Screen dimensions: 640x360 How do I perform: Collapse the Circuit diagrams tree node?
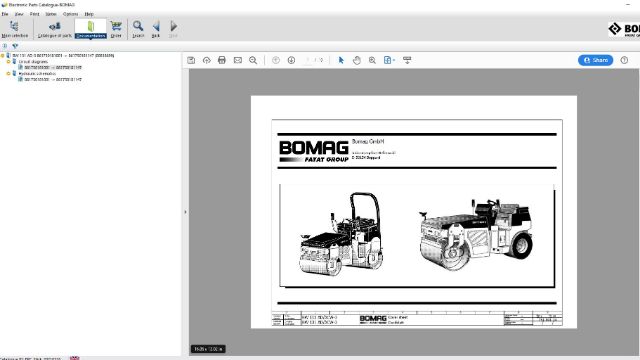(x=8, y=62)
